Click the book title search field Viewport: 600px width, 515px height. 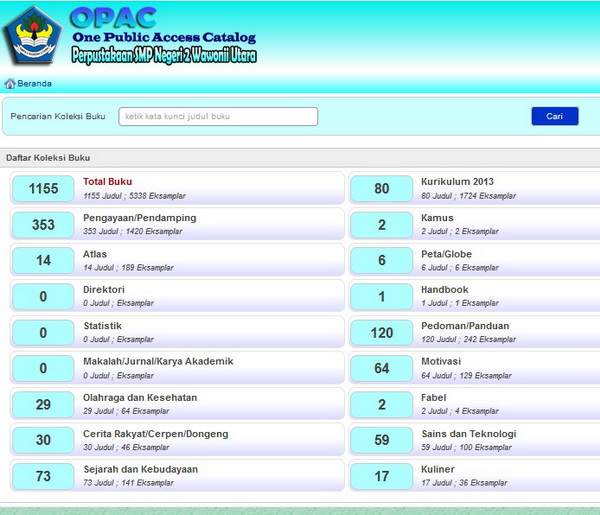click(x=218, y=117)
